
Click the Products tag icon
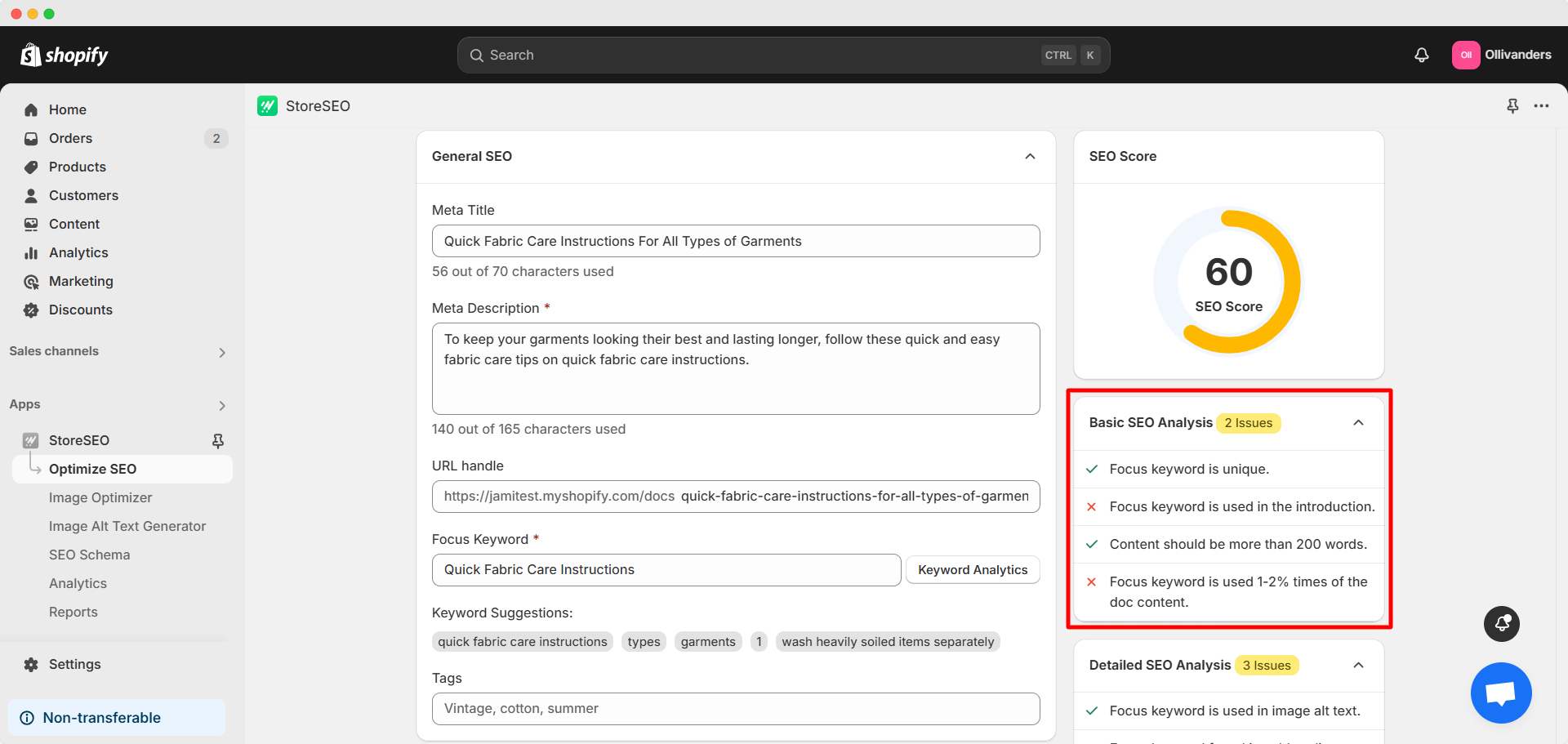(x=31, y=167)
